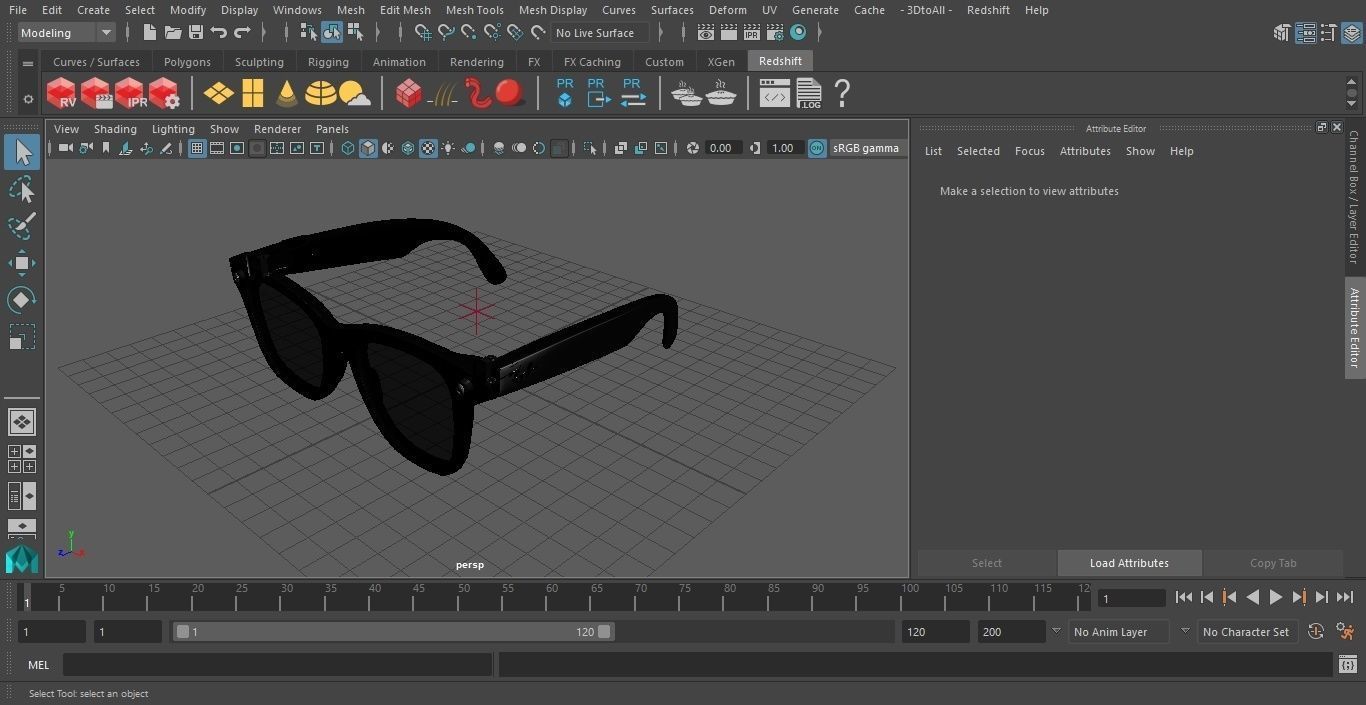Screen dimensions: 1366x705
Task: Click the second steaming bake pie icon
Action: [721, 94]
